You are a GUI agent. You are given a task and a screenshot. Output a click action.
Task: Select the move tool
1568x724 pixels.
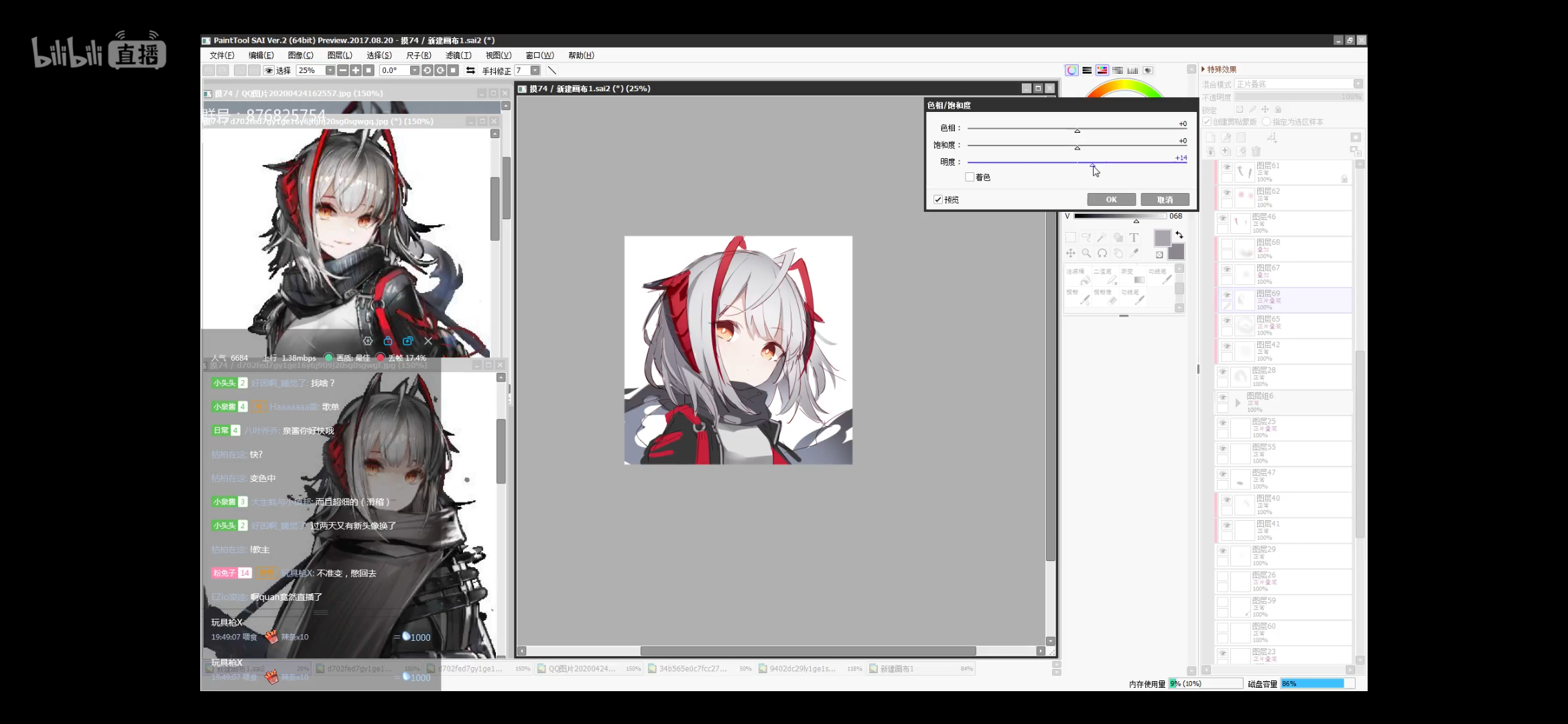pyautogui.click(x=1071, y=253)
